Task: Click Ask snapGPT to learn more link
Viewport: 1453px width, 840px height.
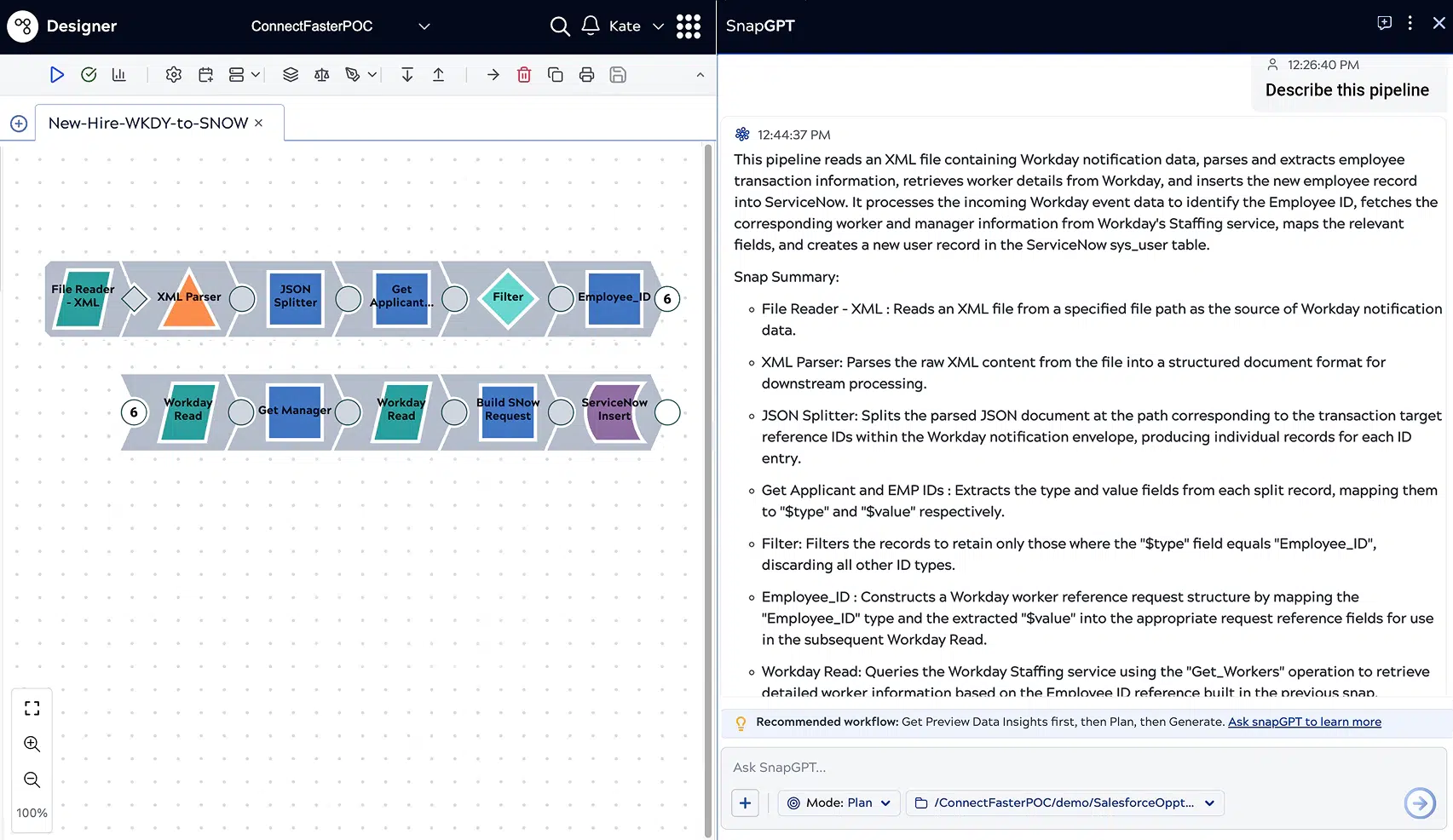Action: point(1304,722)
